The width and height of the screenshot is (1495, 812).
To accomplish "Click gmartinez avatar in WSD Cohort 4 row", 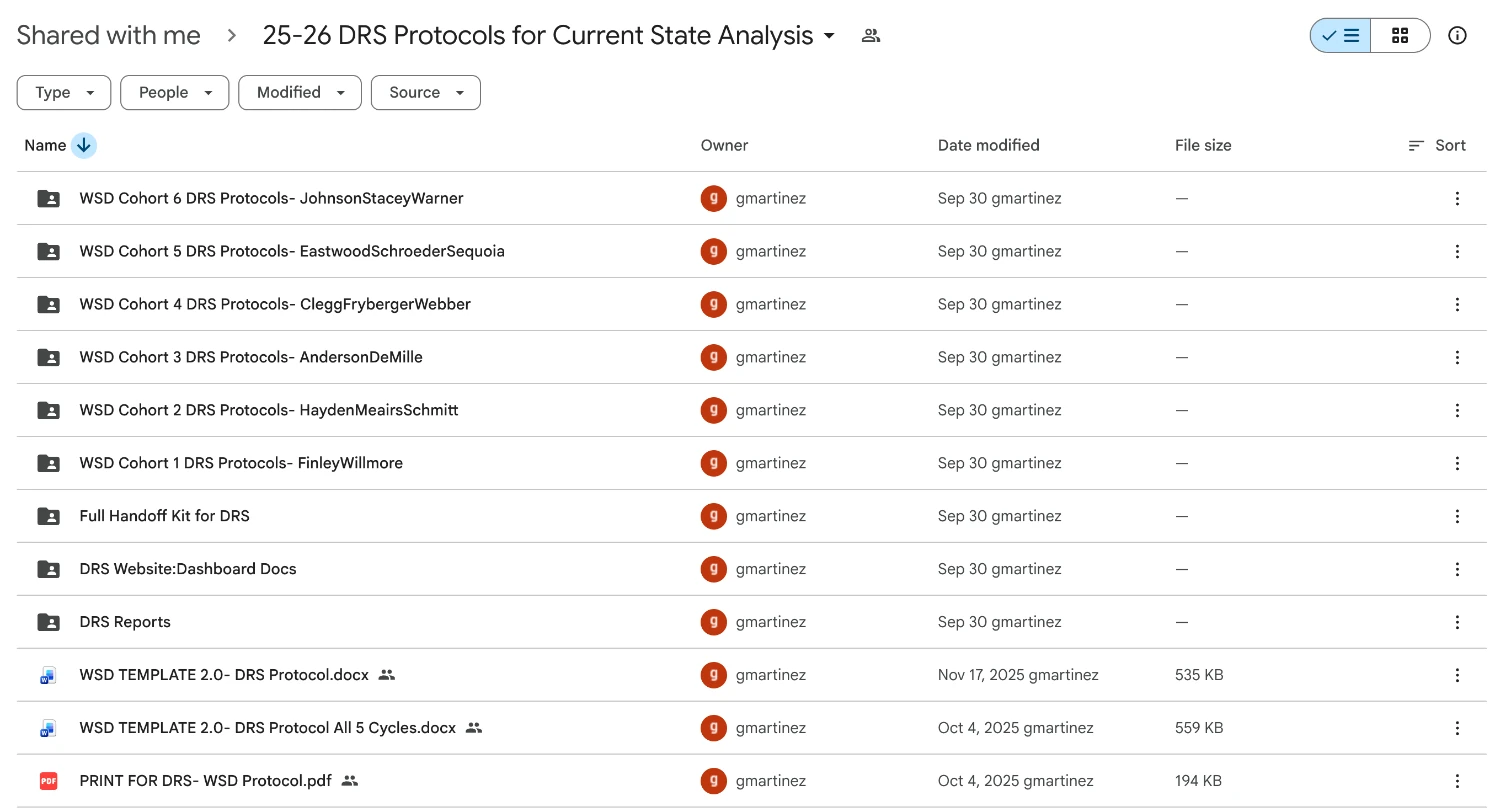I will point(713,304).
